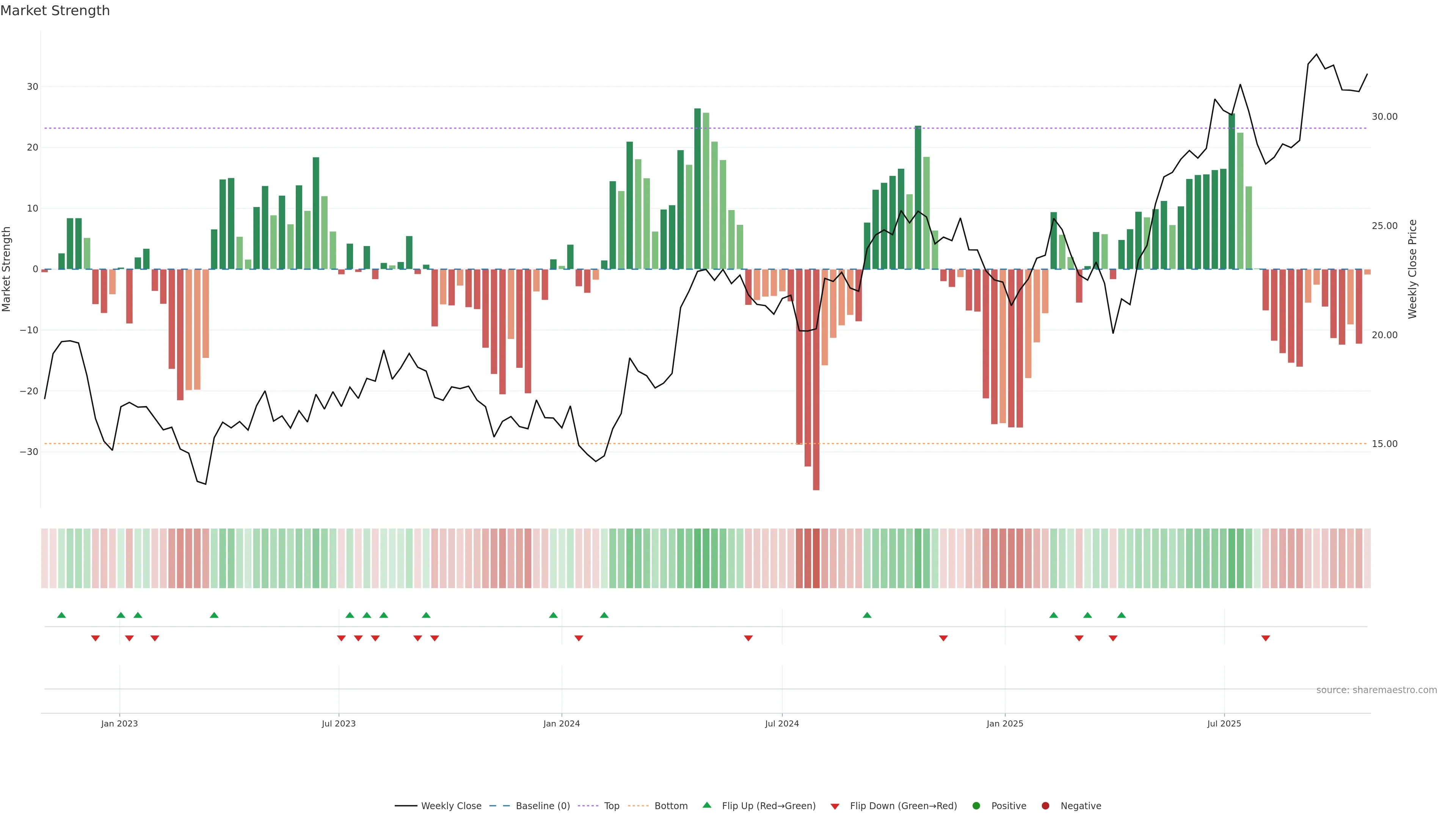Click the Weekly Close Price axis title
1456x819 pixels.
point(1412,269)
